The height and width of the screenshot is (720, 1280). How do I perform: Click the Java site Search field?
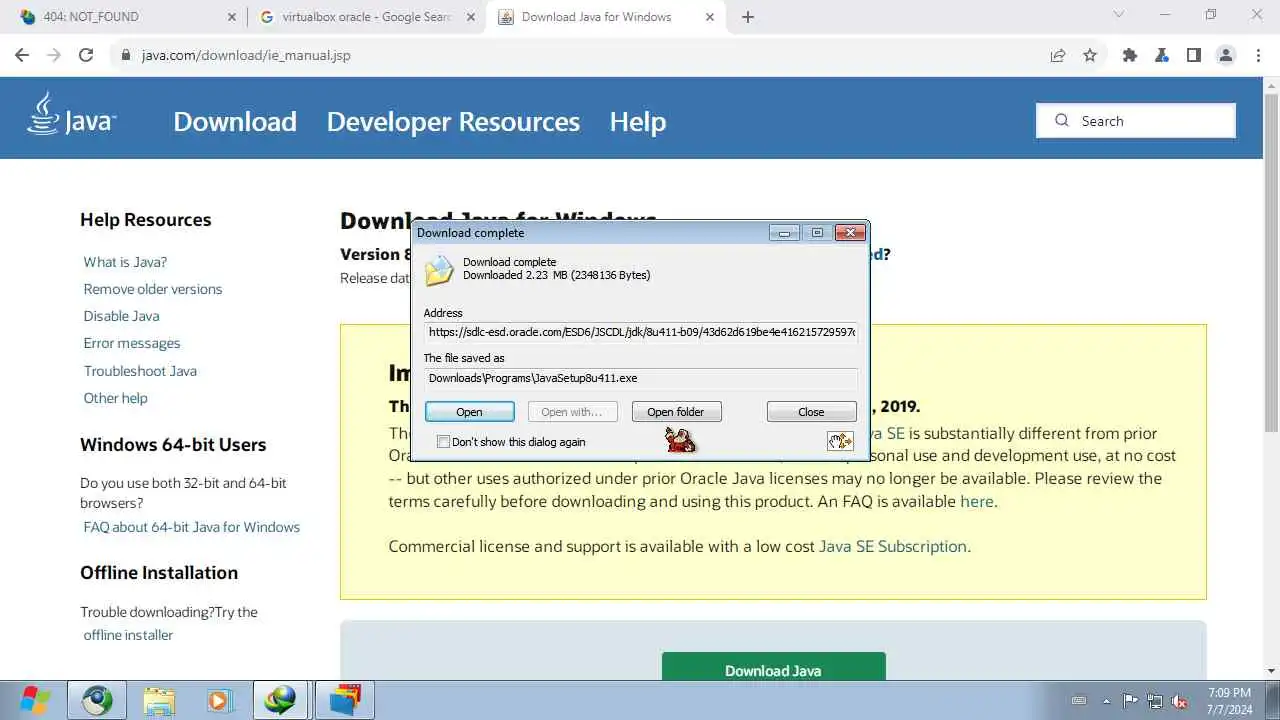(1136, 120)
